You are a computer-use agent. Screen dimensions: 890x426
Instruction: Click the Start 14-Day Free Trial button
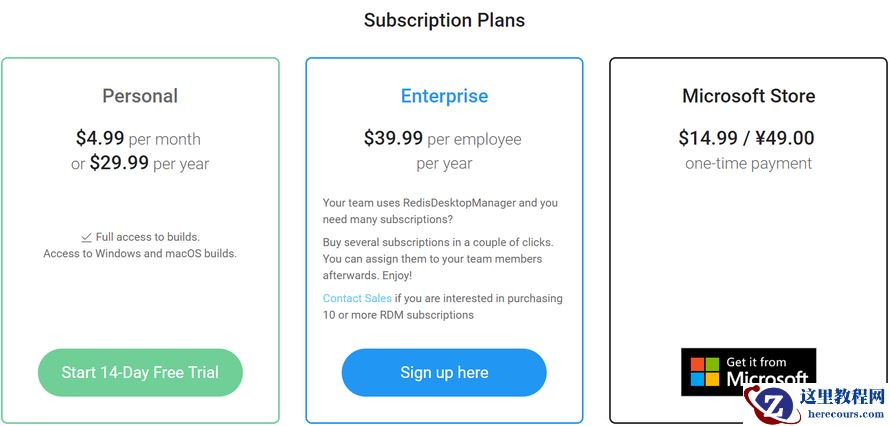coord(140,372)
